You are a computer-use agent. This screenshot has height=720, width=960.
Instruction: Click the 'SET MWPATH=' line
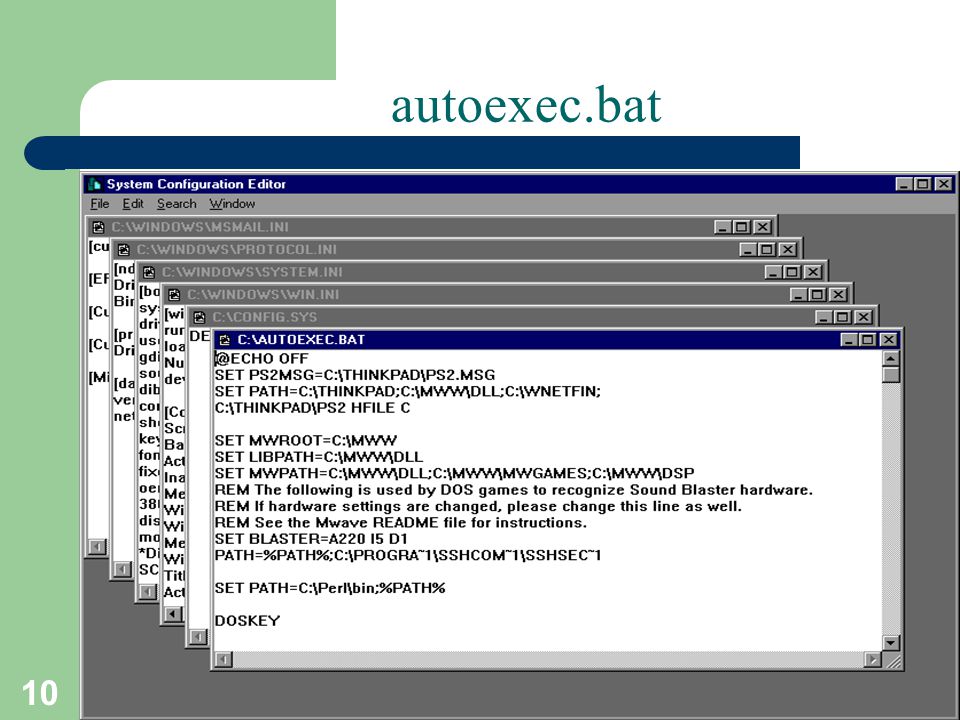(x=454, y=473)
